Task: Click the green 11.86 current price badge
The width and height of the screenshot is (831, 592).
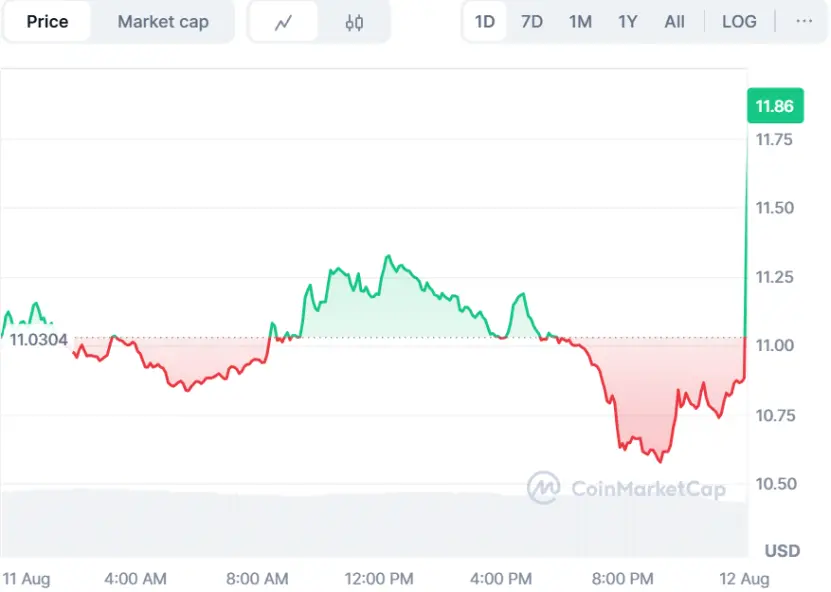Action: tap(775, 106)
